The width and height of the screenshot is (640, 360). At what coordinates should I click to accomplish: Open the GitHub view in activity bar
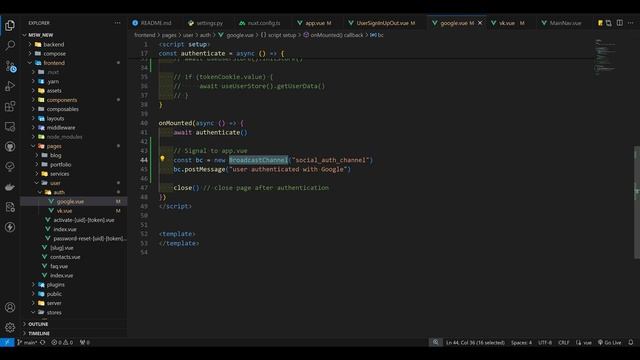point(10,147)
